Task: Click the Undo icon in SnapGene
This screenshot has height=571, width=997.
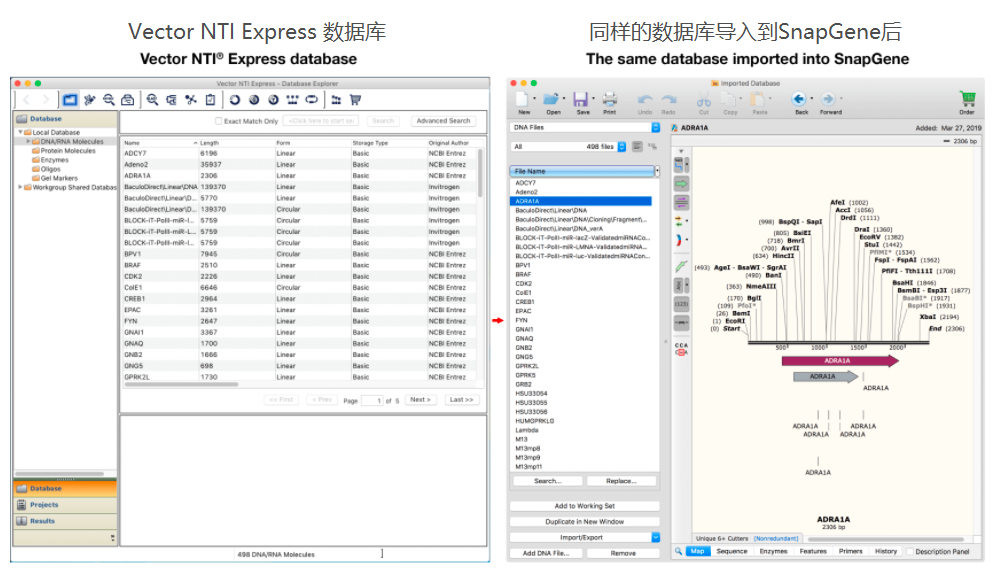Action: coord(645,99)
